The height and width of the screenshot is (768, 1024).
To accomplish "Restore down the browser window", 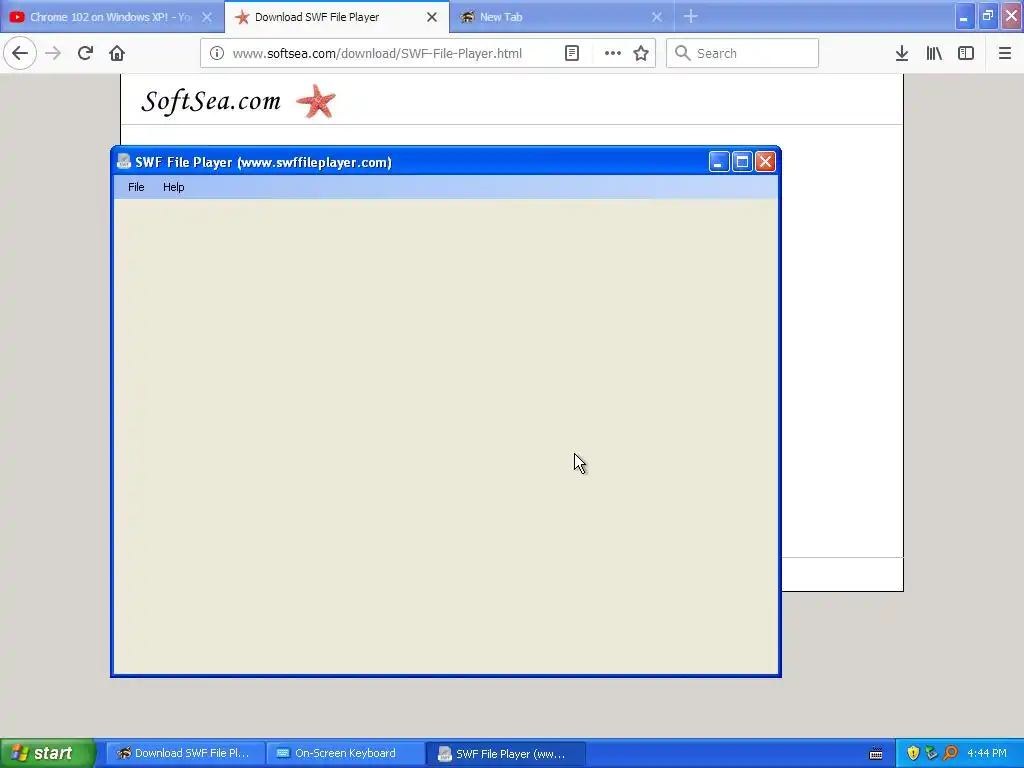I will 988,16.
